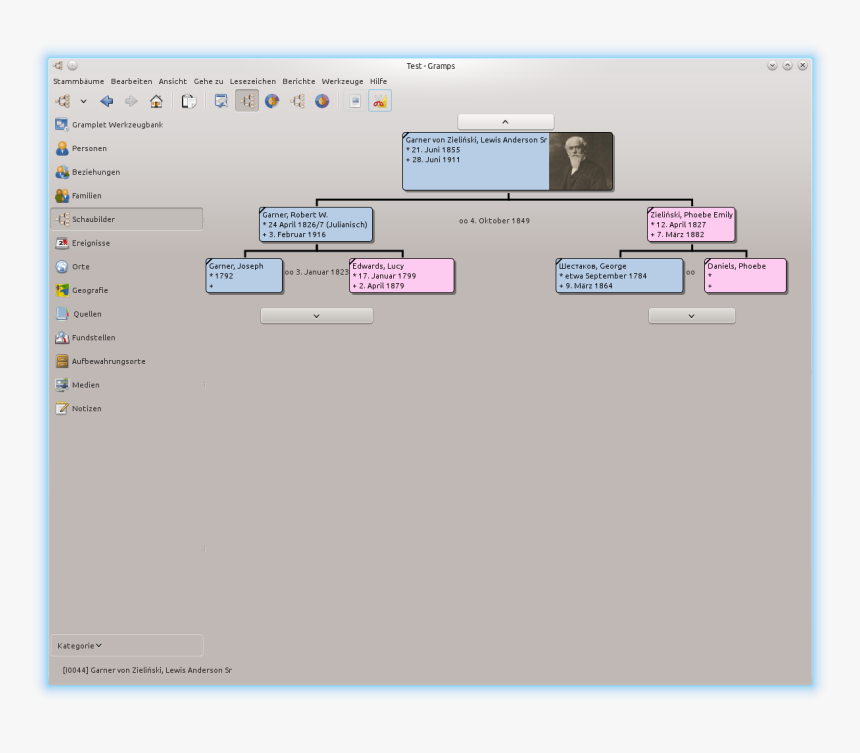
Task: Toggle the highlighted scissors icon toolbar button
Action: pos(379,101)
